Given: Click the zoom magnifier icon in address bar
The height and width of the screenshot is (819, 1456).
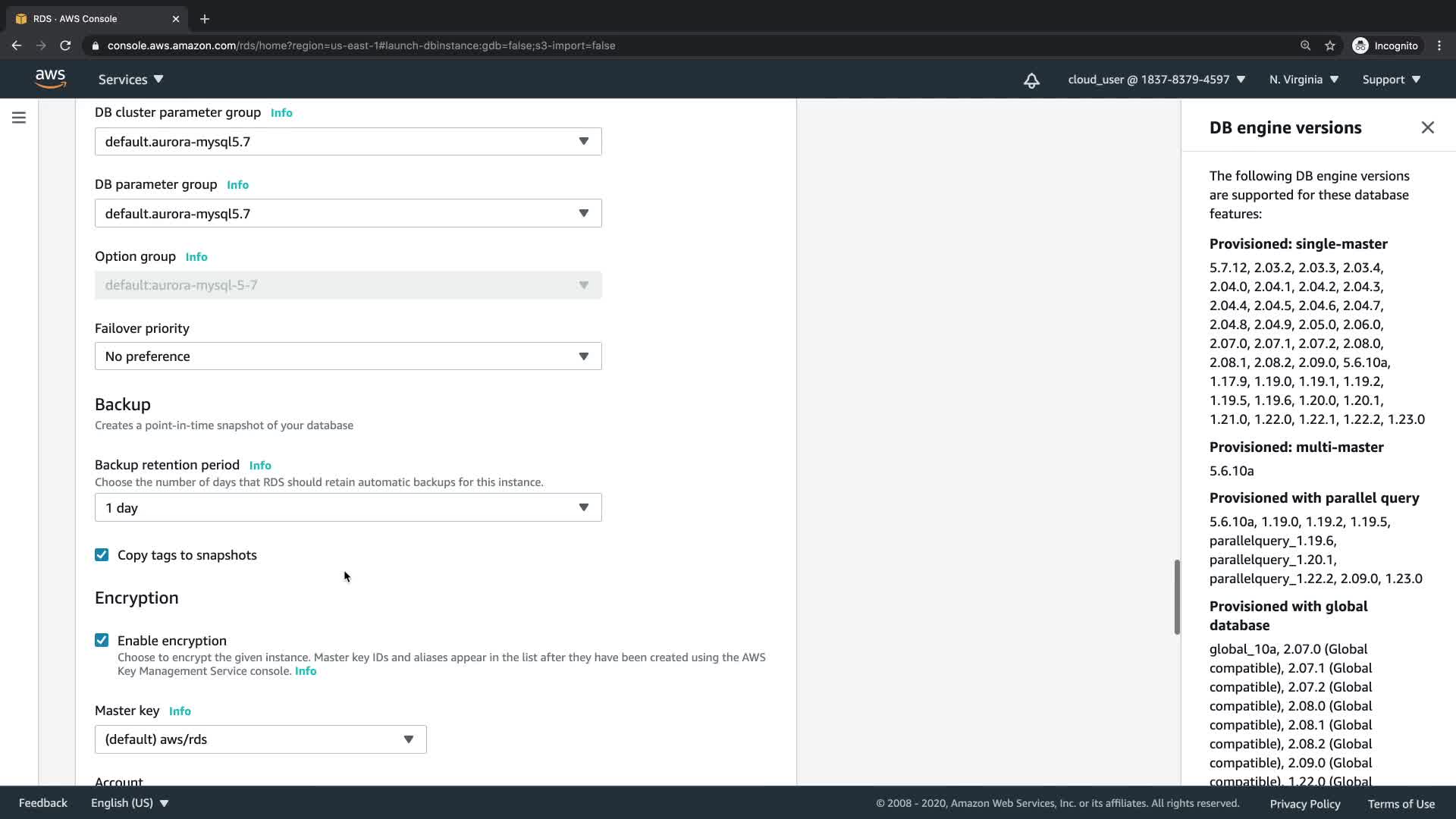Looking at the screenshot, I should click(1305, 45).
